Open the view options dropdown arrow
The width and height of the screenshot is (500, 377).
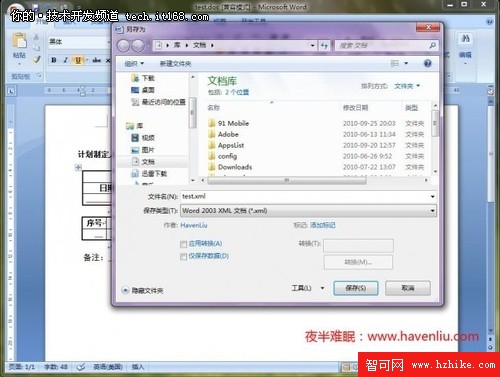coord(406,63)
